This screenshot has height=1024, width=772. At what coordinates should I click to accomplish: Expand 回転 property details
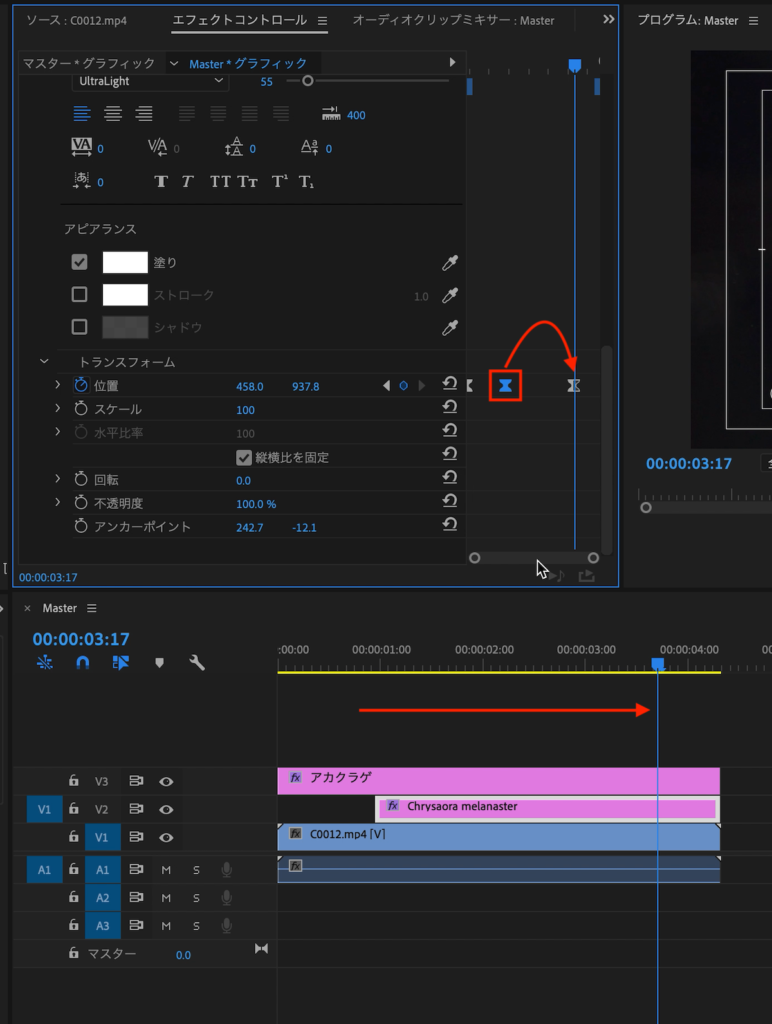coord(57,479)
